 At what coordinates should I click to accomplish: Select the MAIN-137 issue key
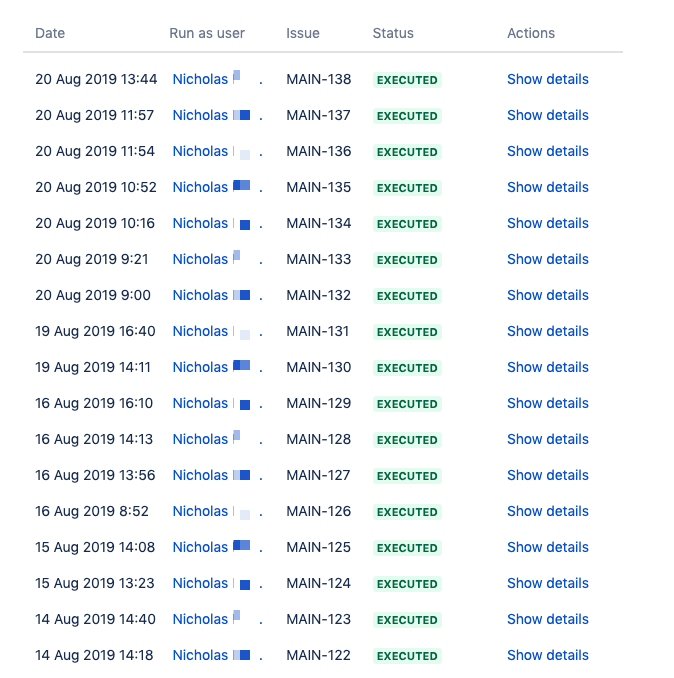318,115
